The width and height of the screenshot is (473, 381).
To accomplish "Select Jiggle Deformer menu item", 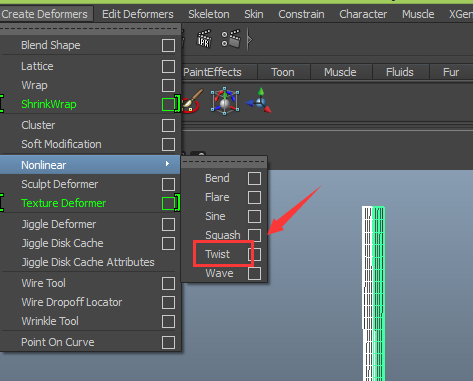I will point(59,224).
